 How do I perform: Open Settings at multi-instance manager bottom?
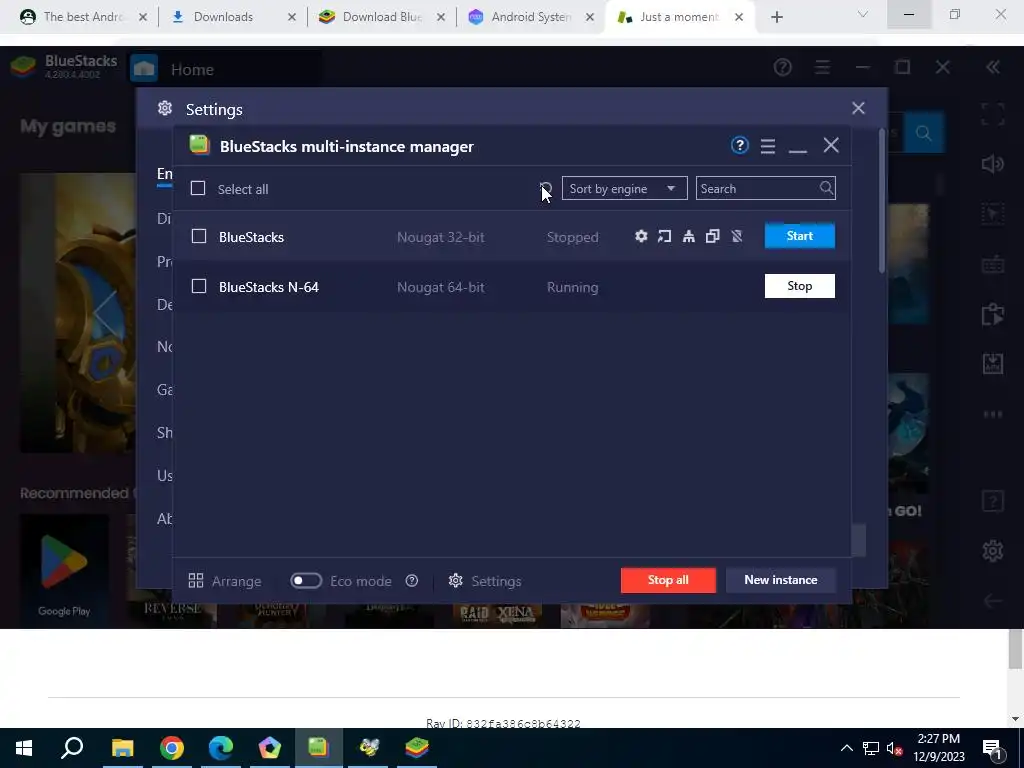click(485, 581)
